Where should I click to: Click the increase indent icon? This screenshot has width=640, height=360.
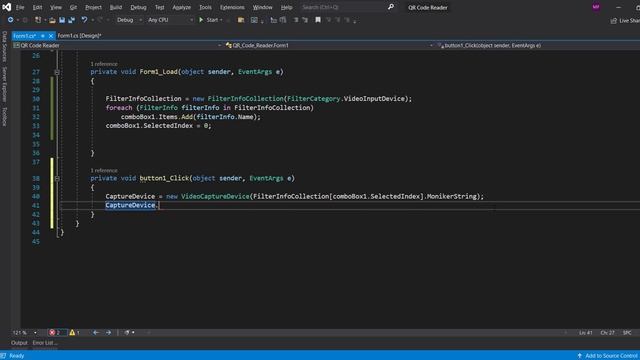305,20
